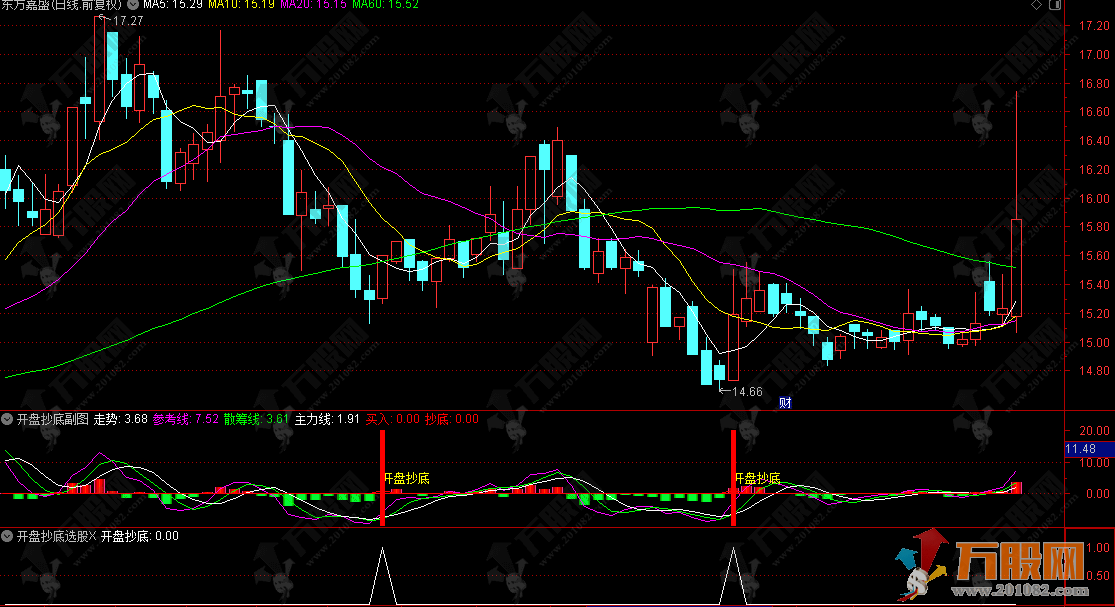Select the yellow MA10: 15.19 label

241,4
